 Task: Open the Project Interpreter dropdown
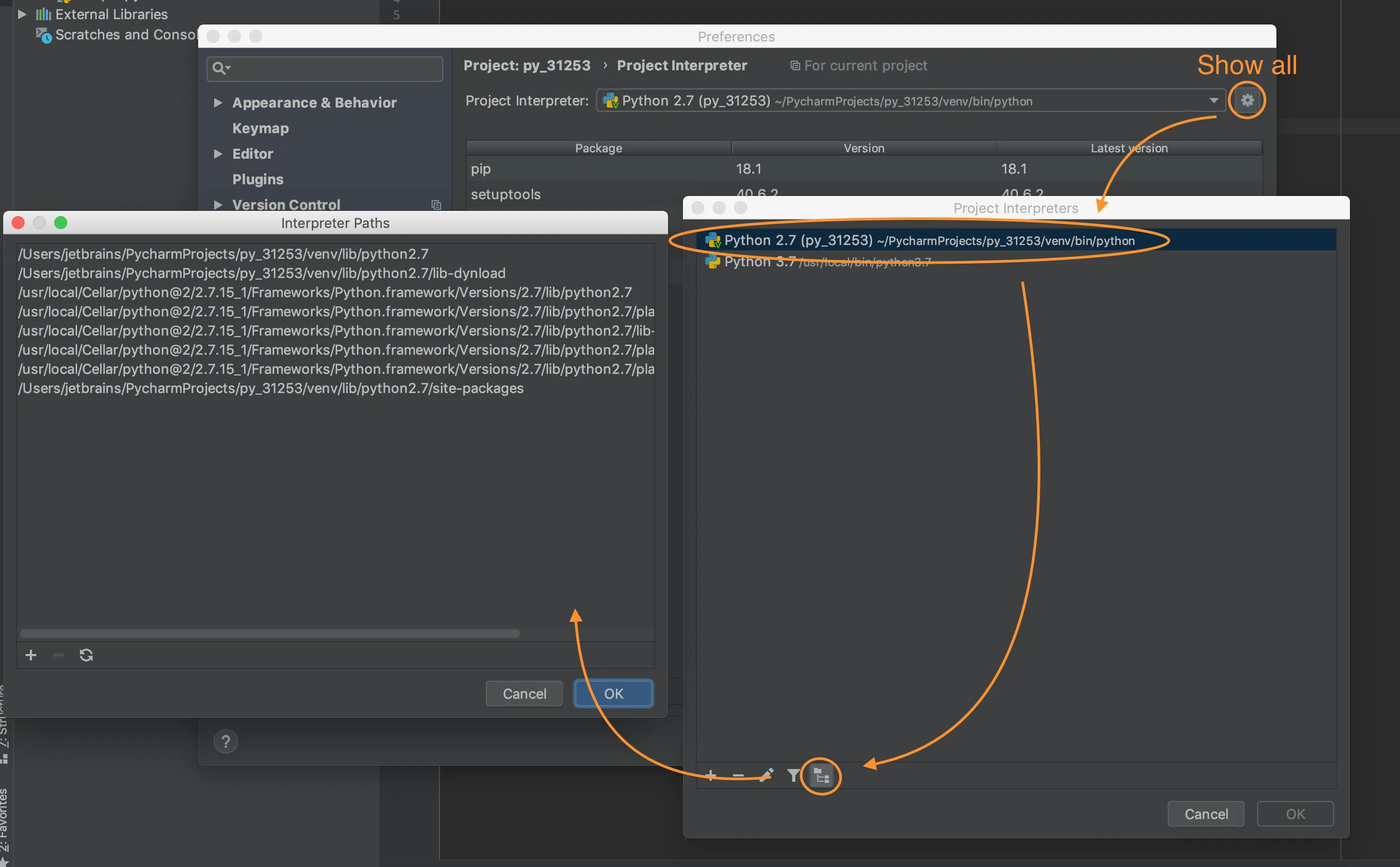pos(1214,101)
